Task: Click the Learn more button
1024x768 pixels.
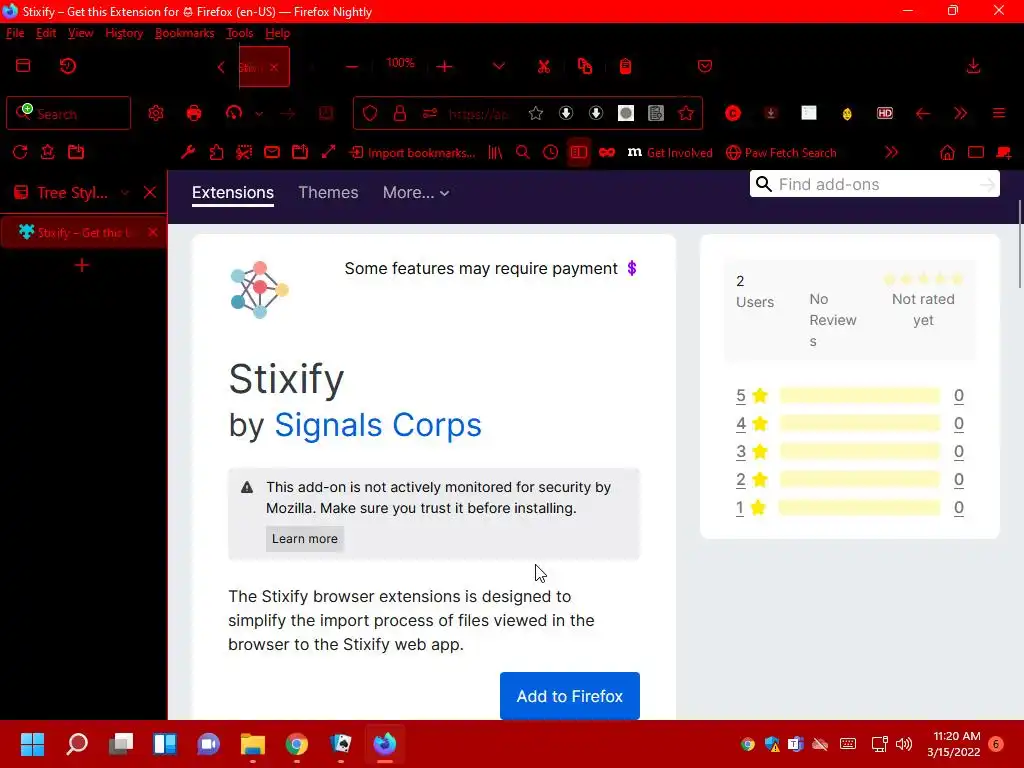Action: pyautogui.click(x=304, y=539)
